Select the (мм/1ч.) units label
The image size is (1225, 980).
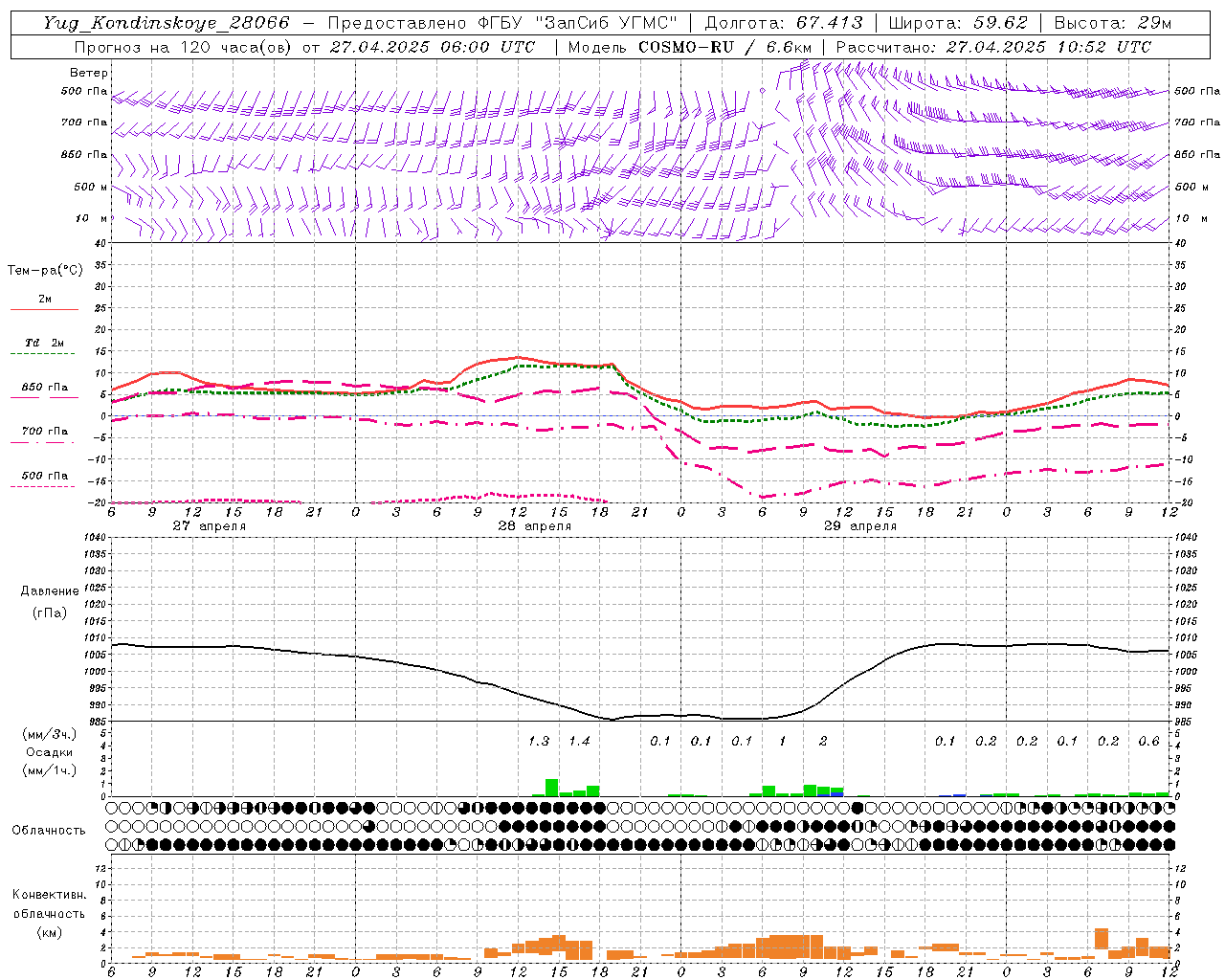tap(50, 770)
